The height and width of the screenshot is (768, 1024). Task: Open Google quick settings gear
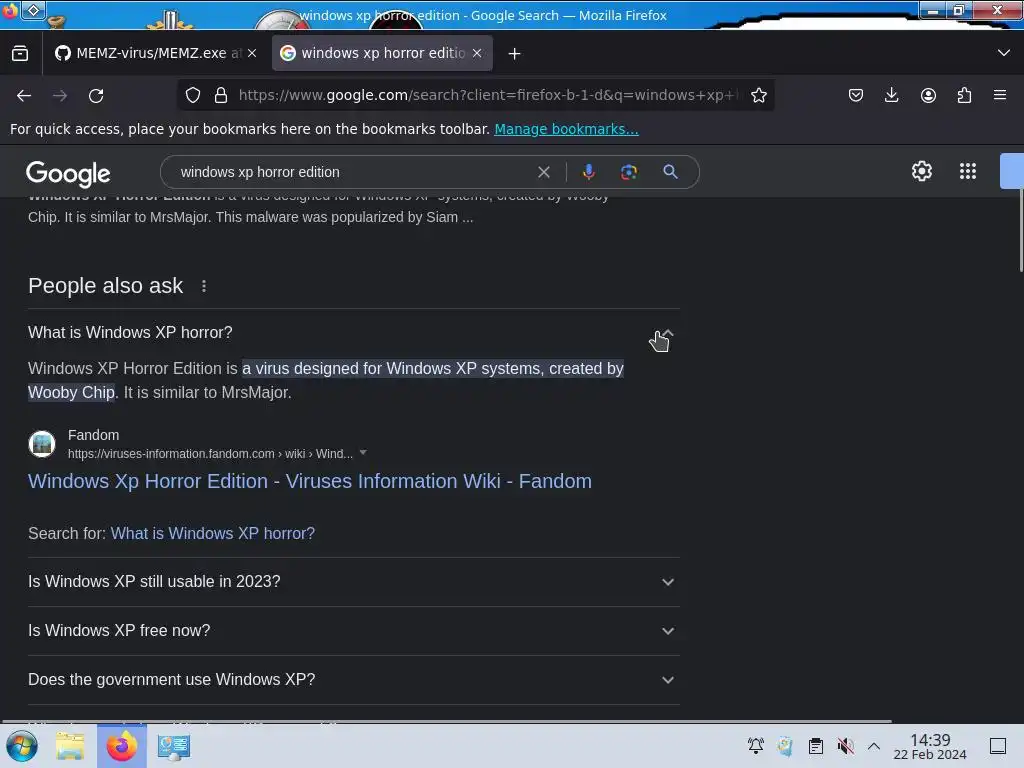tap(921, 171)
